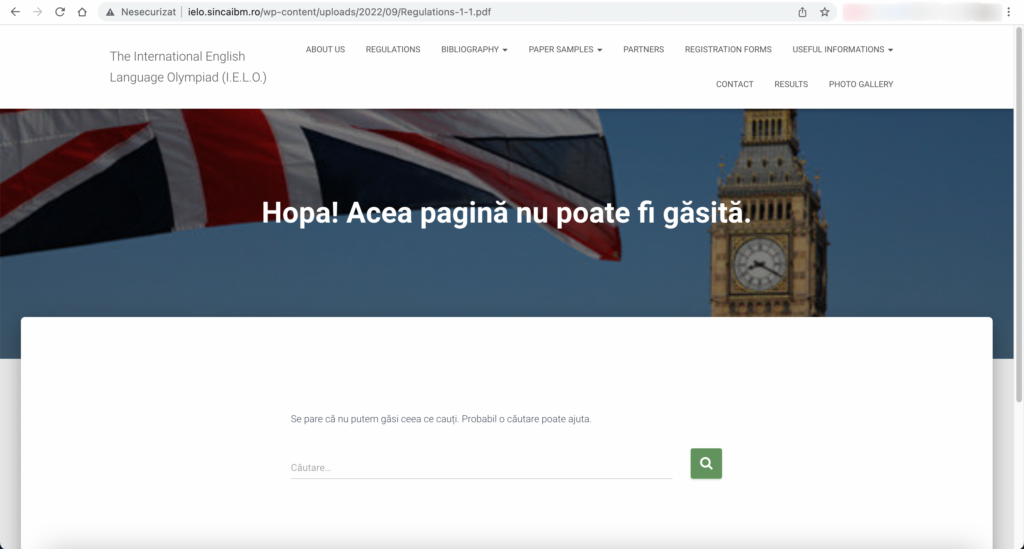Bookmark this page with the star icon

click(x=825, y=12)
